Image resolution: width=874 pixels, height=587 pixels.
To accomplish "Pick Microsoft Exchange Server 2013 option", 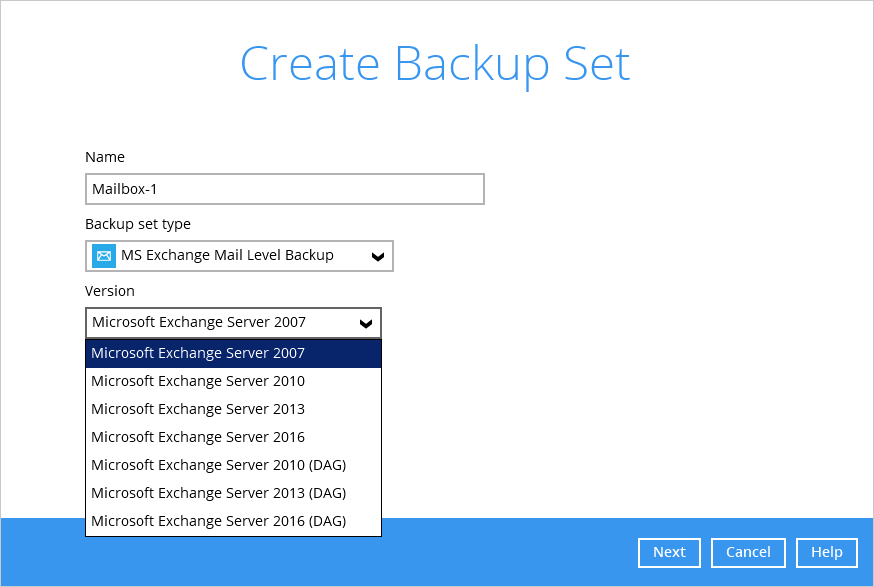I will coord(234,409).
